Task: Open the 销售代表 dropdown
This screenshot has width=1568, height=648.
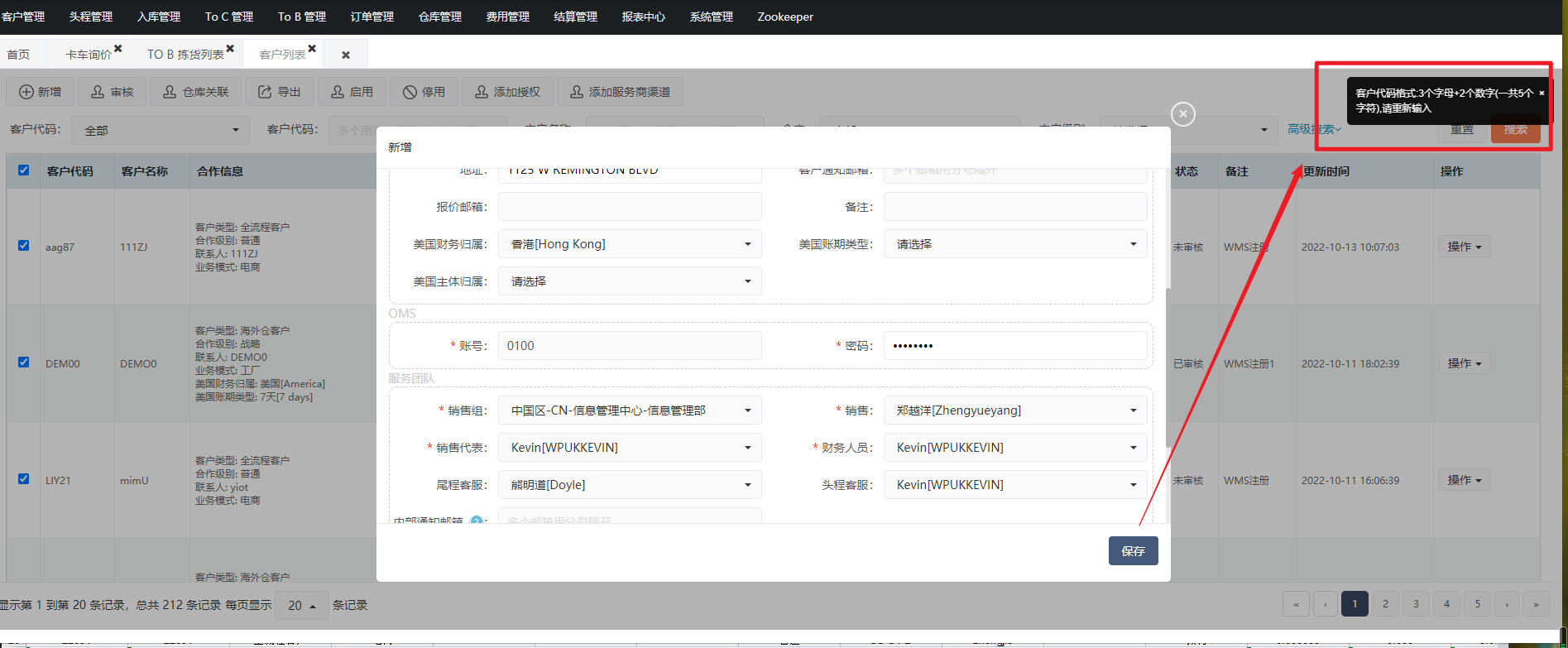Action: point(630,448)
